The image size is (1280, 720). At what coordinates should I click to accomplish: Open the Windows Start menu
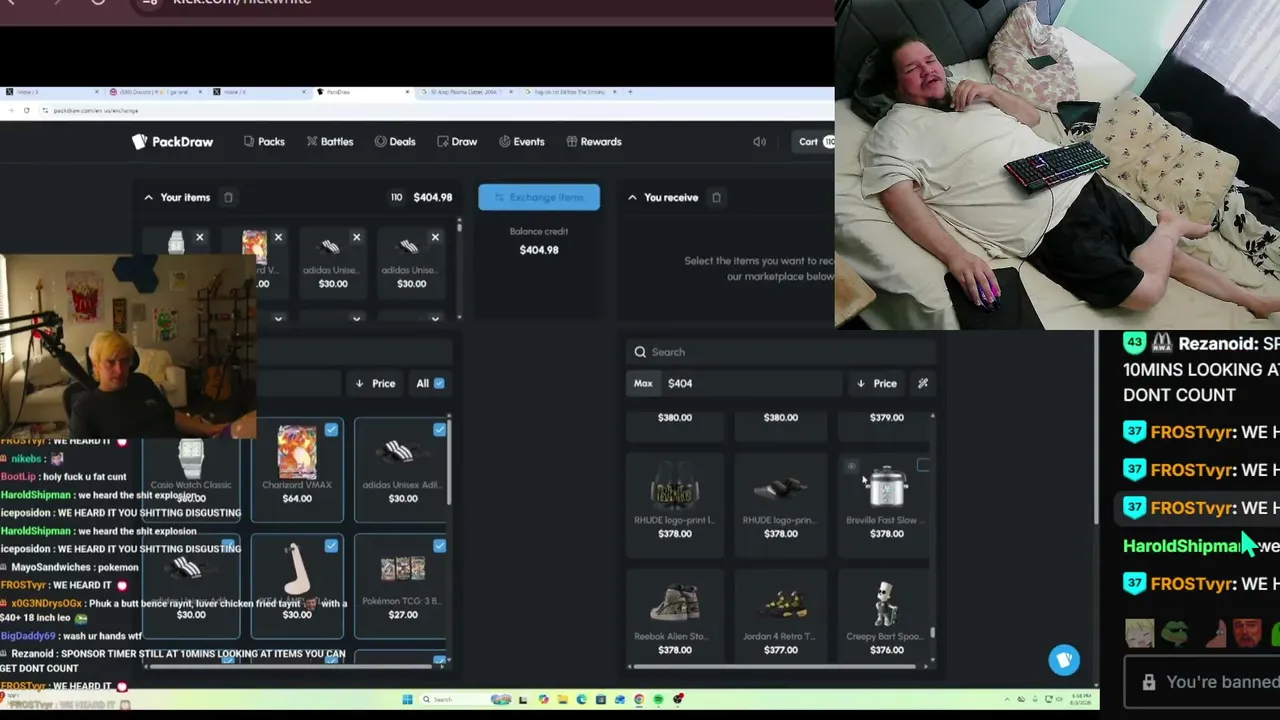[x=407, y=700]
